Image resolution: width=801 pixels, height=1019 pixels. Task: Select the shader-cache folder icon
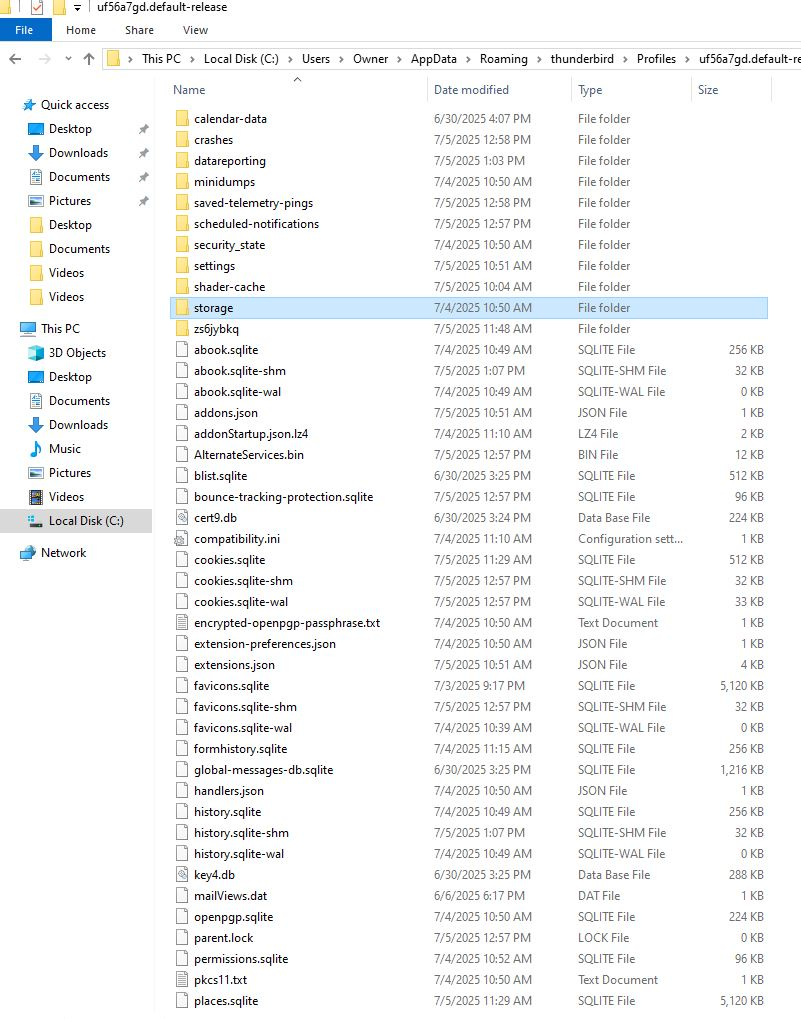[x=182, y=287]
